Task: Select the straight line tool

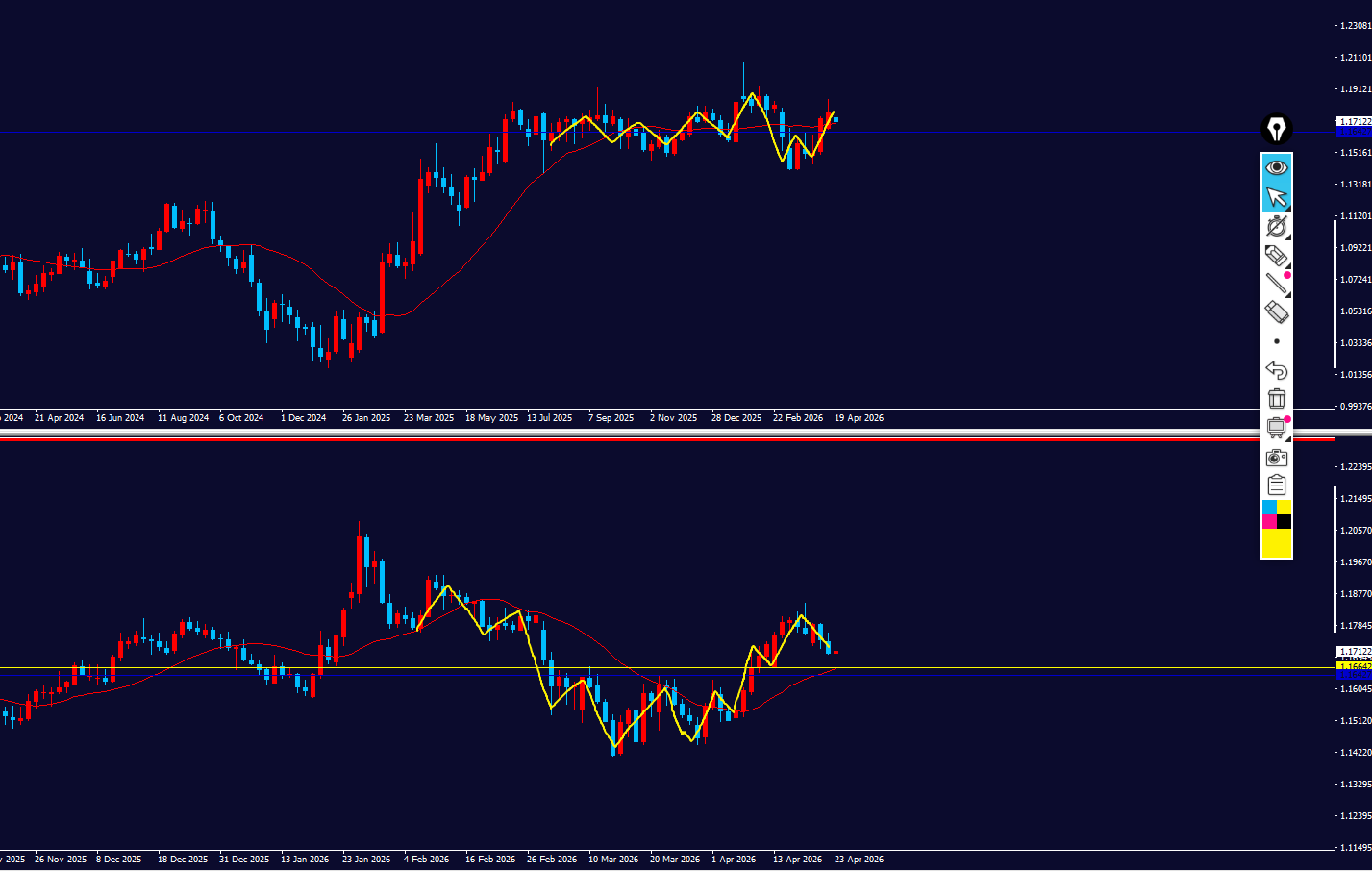Action: (1276, 283)
